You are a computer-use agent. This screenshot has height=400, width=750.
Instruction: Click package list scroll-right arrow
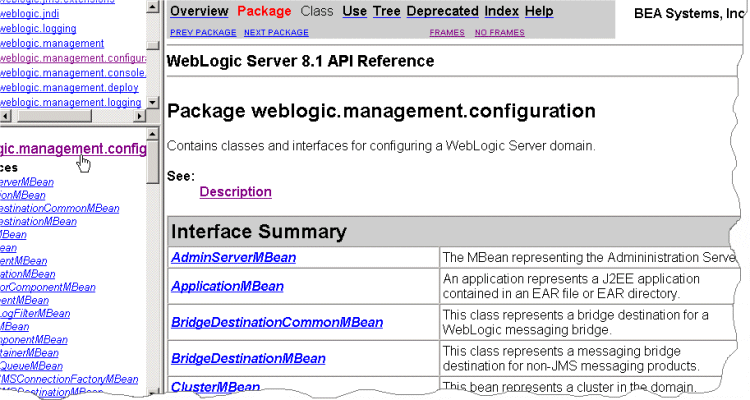coord(139,116)
